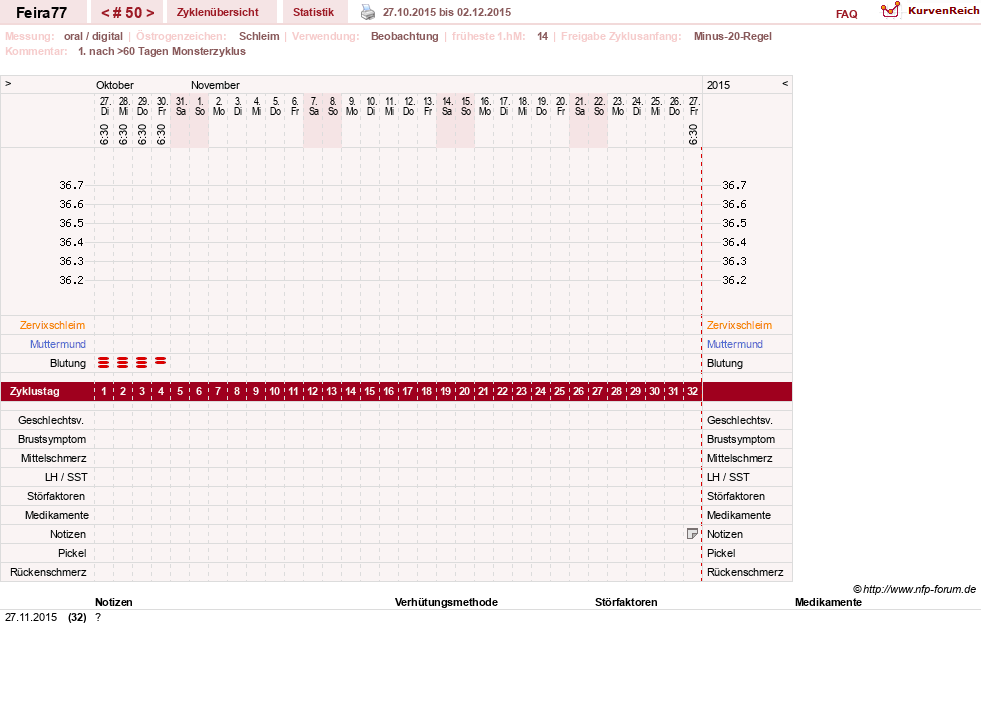Collapse chart with the top-right < arrow
The height and width of the screenshot is (721, 981).
[785, 83]
